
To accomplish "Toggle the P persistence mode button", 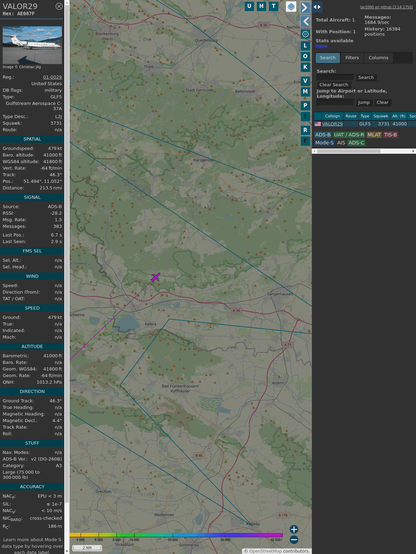I will click(305, 105).
